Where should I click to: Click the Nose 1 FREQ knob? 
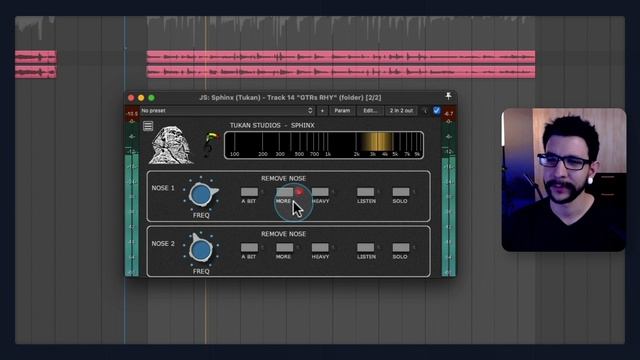tap(201, 194)
